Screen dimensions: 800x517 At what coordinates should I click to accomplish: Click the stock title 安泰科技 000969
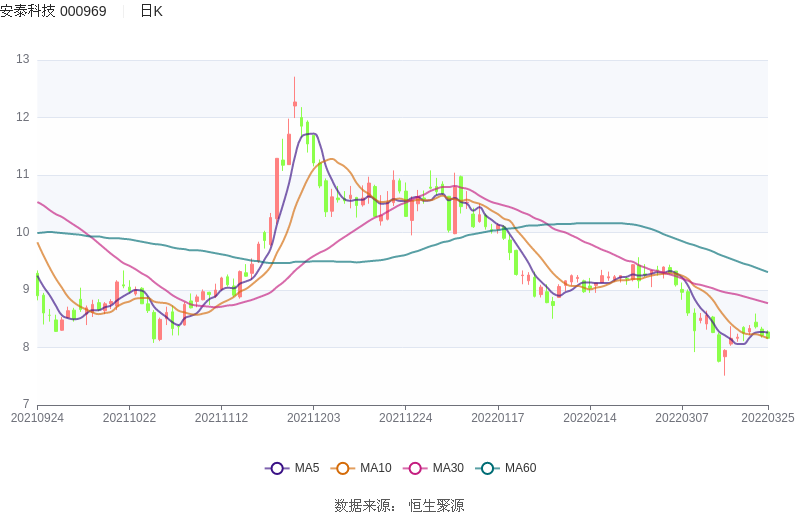pyautogui.click(x=54, y=11)
